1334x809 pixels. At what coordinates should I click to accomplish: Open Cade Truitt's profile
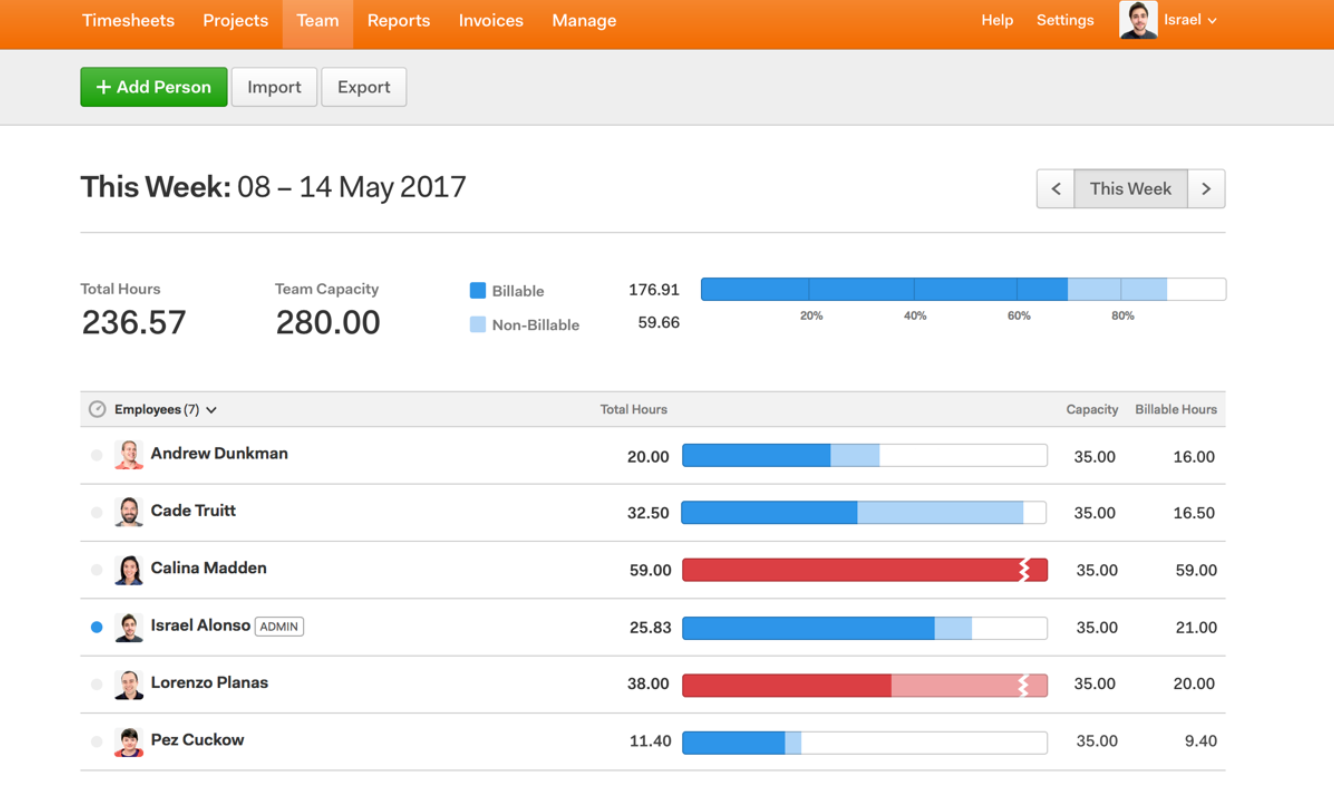point(193,510)
